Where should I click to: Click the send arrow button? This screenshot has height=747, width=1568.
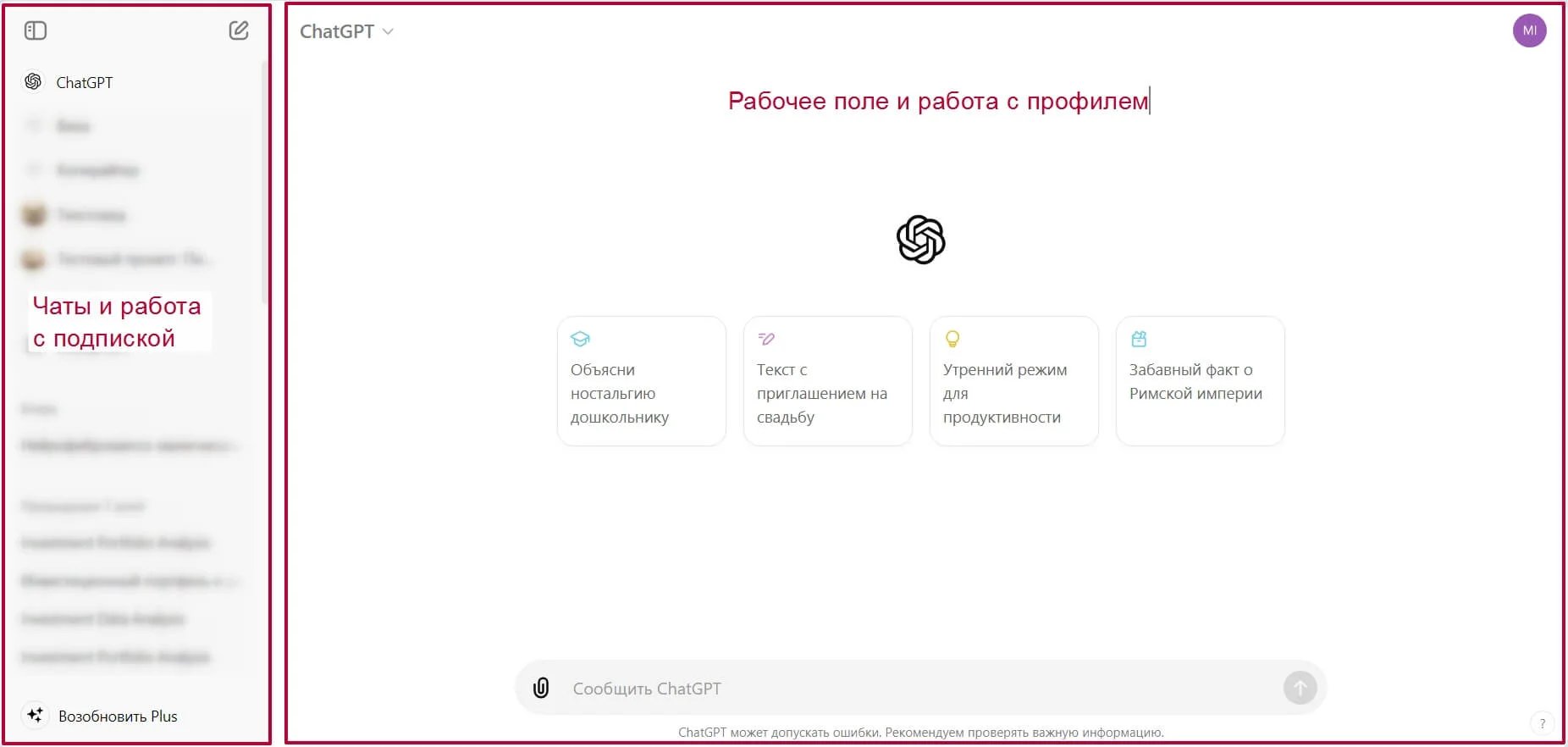point(1300,688)
